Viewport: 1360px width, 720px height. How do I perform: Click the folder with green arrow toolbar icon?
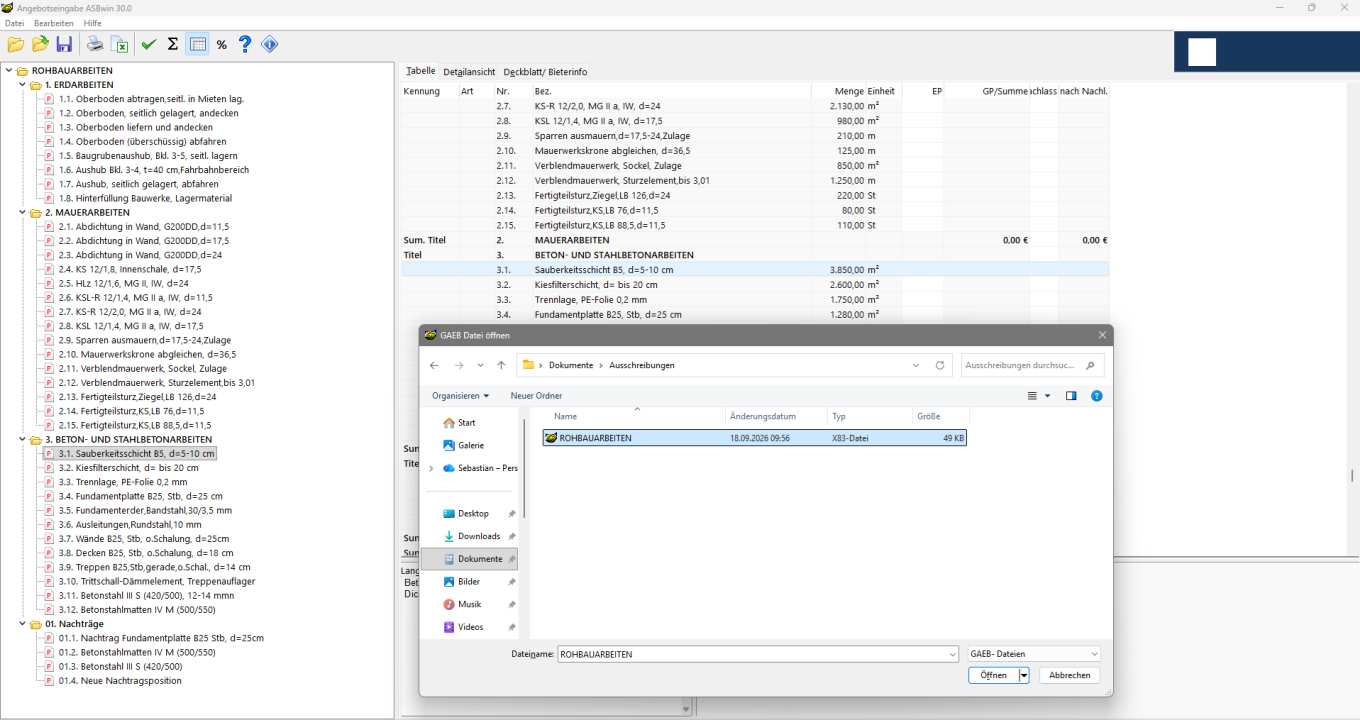[40, 44]
